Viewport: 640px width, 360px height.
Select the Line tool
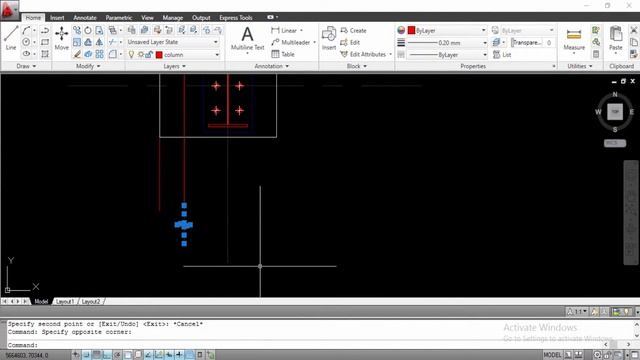11,38
